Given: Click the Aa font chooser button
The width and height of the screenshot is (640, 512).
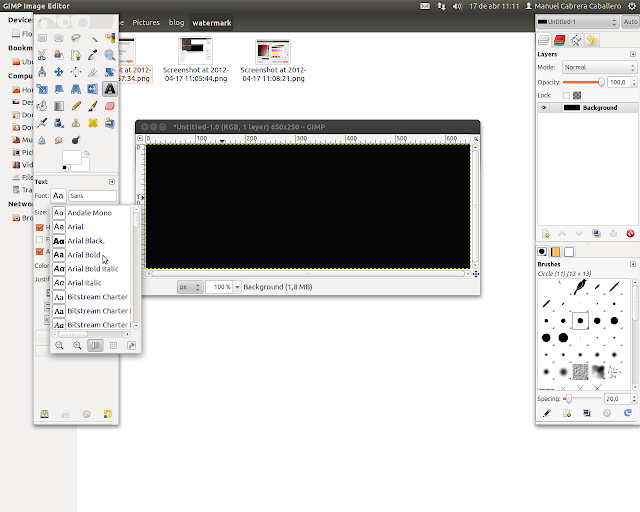Looking at the screenshot, I should click(58, 196).
